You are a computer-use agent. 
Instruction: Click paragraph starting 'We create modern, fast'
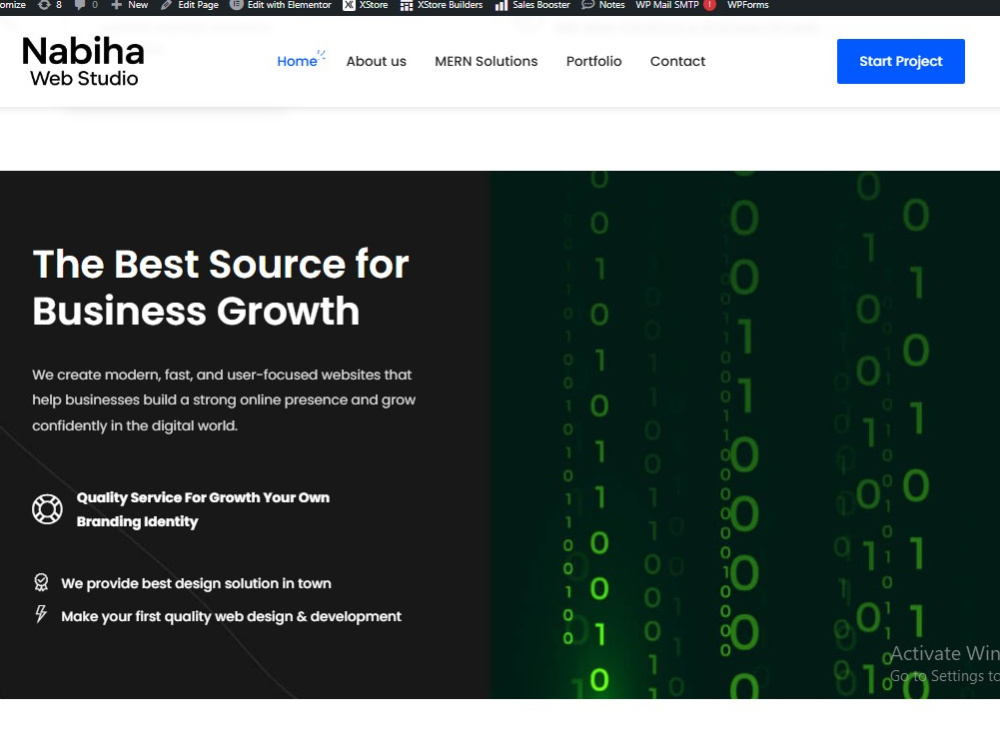tap(224, 400)
